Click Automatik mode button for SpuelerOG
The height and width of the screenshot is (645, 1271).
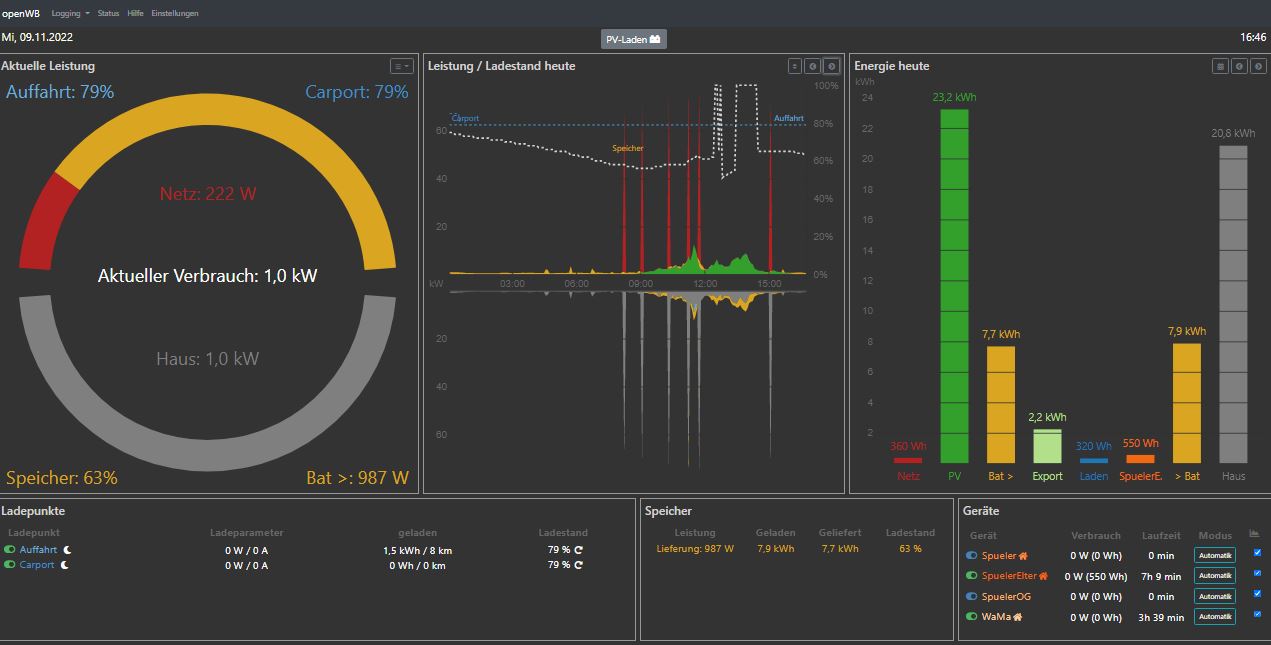[1214, 596]
